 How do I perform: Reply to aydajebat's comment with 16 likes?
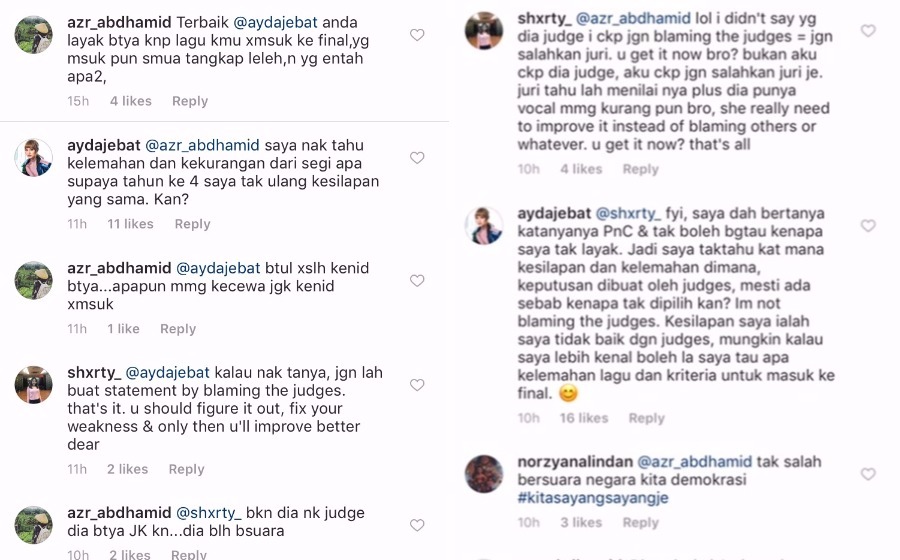(646, 418)
